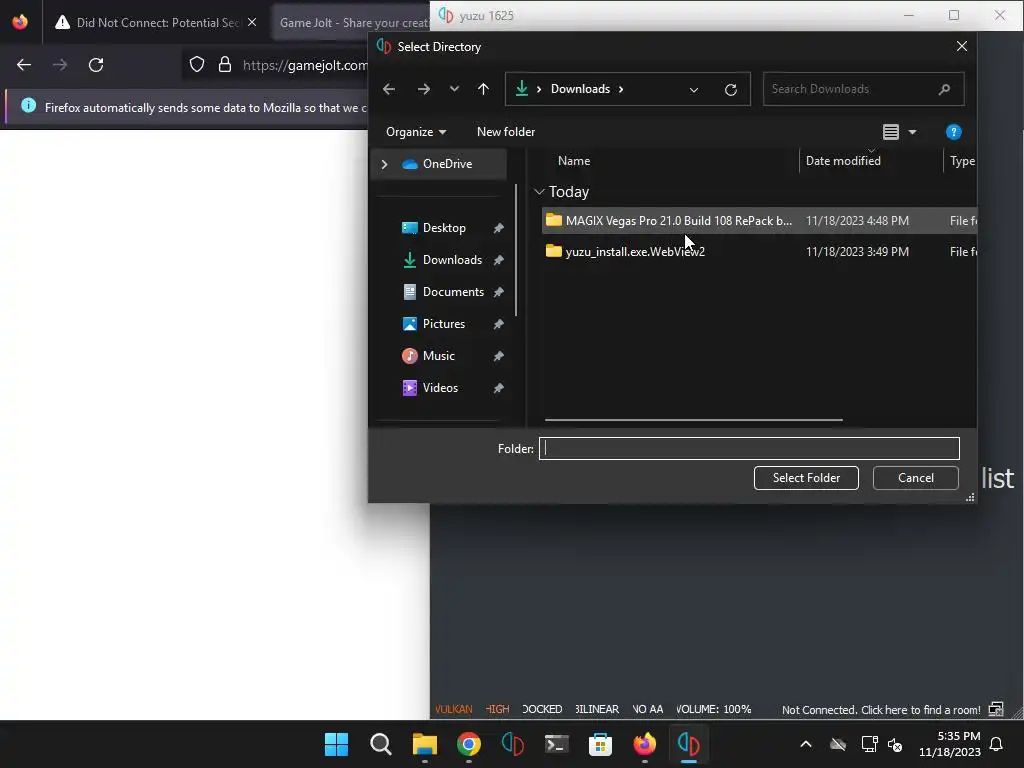Image resolution: width=1024 pixels, height=768 pixels.
Task: Open Microsoft Store from taskbar
Action: pos(600,744)
